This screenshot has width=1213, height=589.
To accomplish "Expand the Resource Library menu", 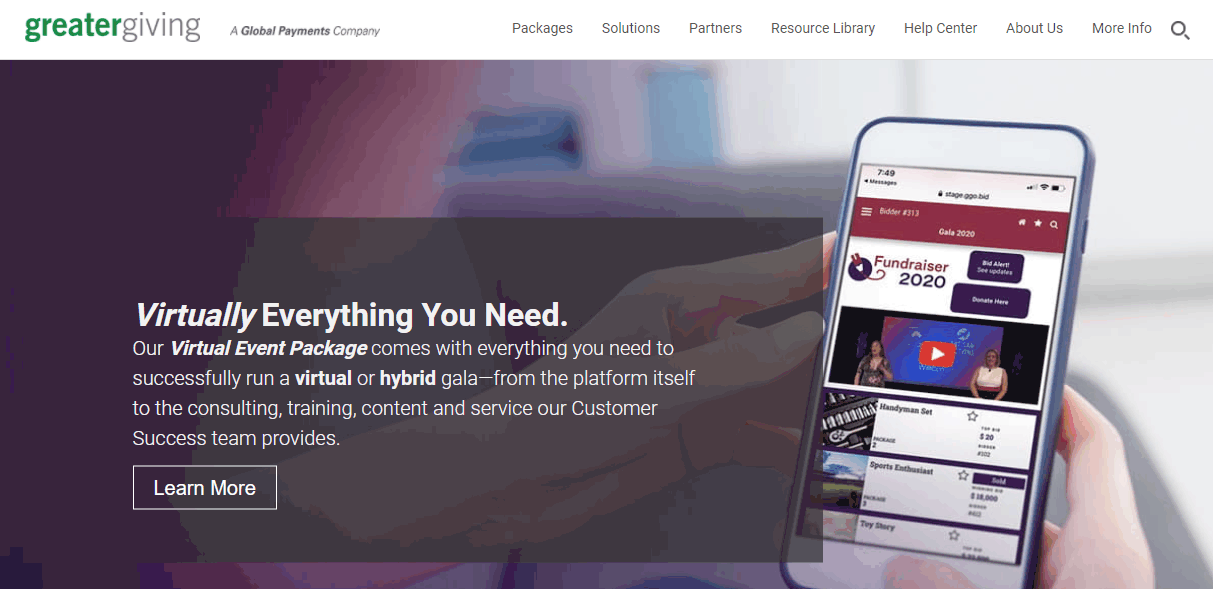I will click(823, 28).
